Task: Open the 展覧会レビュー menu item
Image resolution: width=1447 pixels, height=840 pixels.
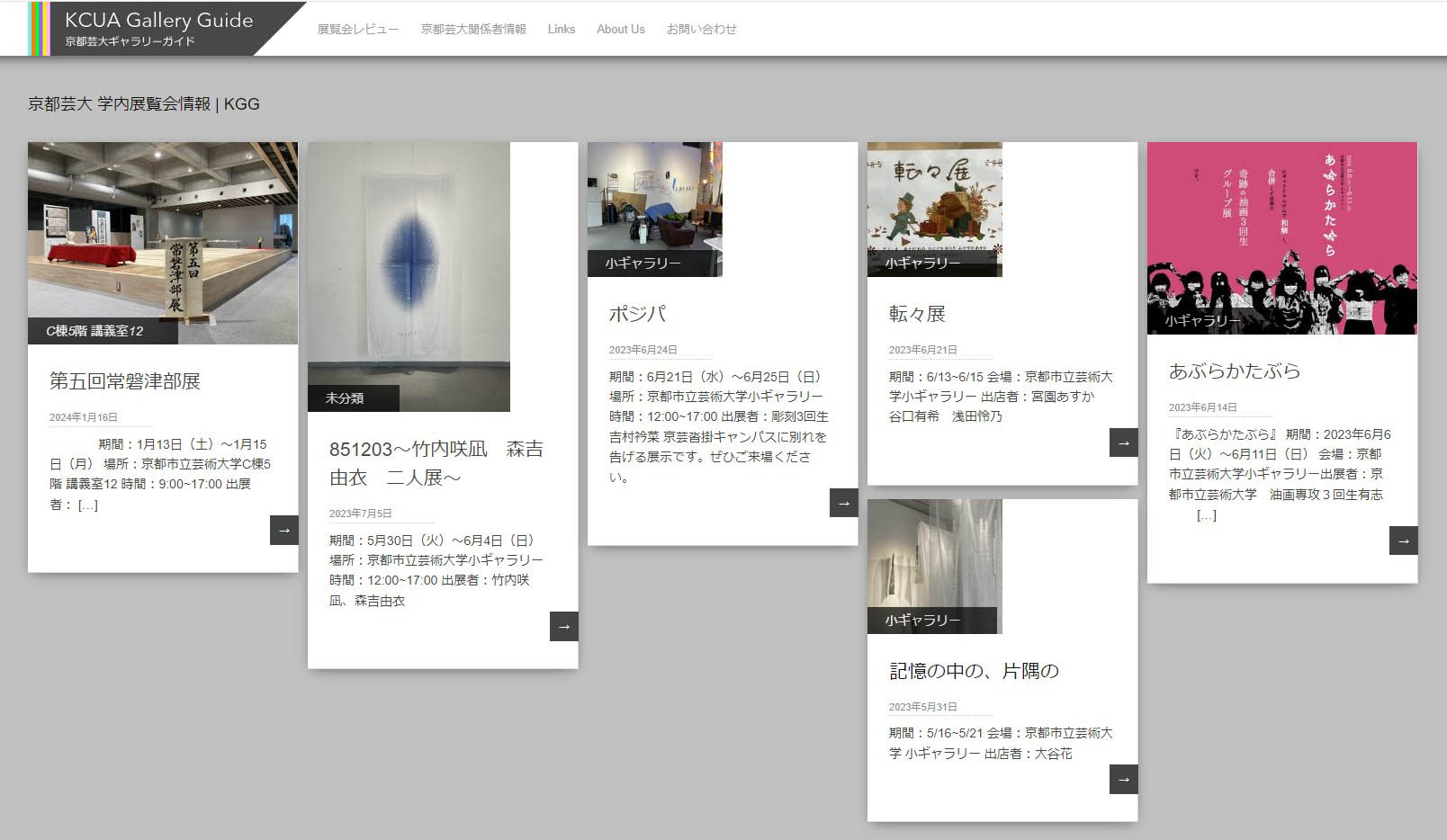Action: click(x=357, y=30)
